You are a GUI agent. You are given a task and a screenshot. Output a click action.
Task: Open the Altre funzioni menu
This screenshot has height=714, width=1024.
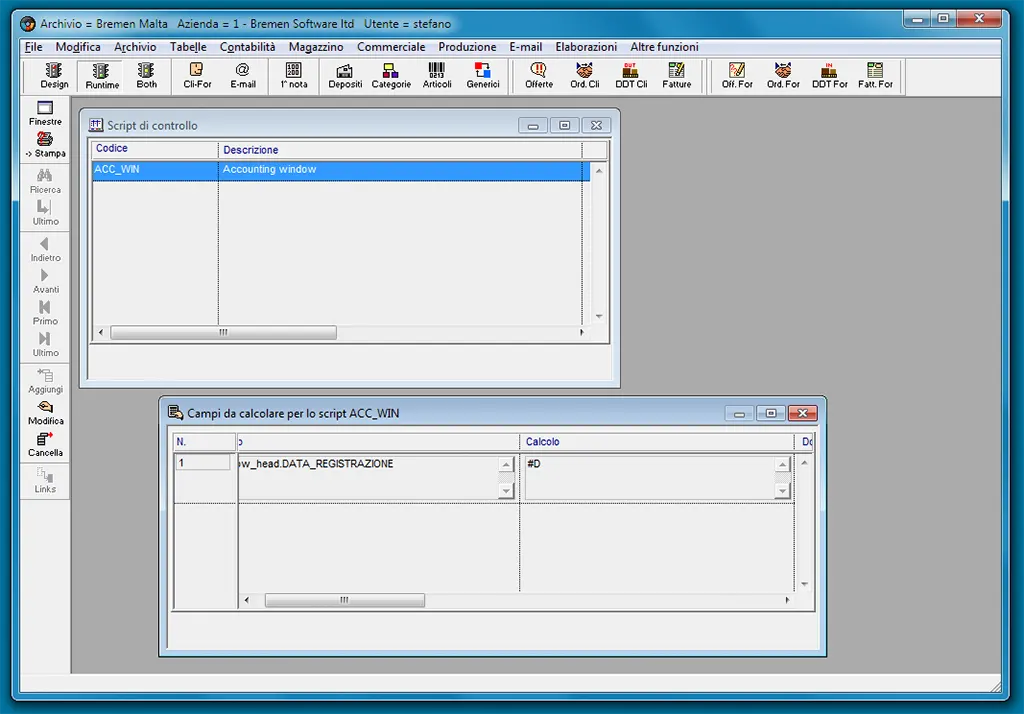coord(664,47)
